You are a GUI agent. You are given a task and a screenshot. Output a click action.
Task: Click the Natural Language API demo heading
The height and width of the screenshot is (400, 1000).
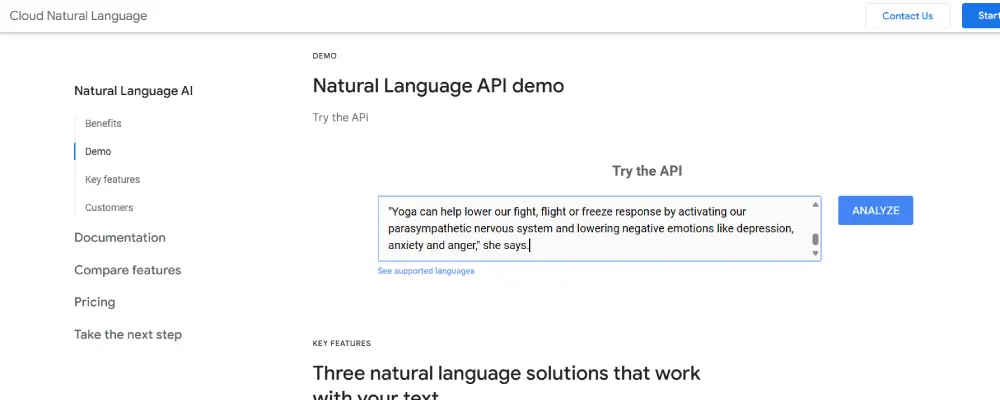pyautogui.click(x=438, y=86)
